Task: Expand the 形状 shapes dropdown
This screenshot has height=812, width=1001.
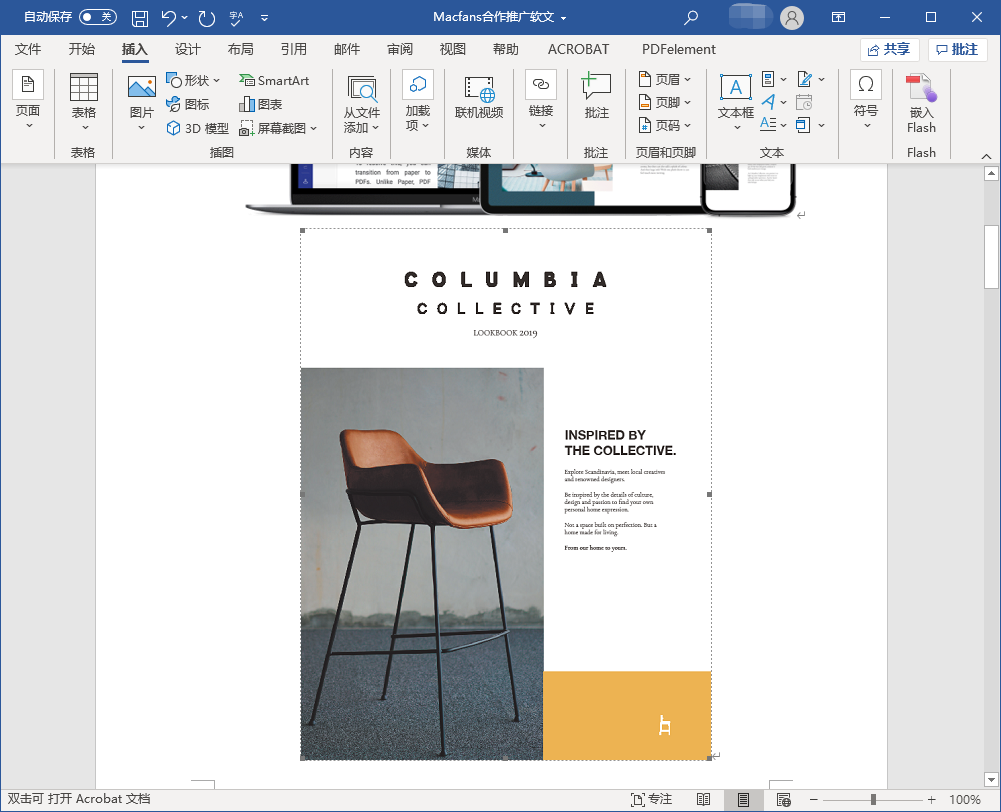Action: [x=194, y=80]
